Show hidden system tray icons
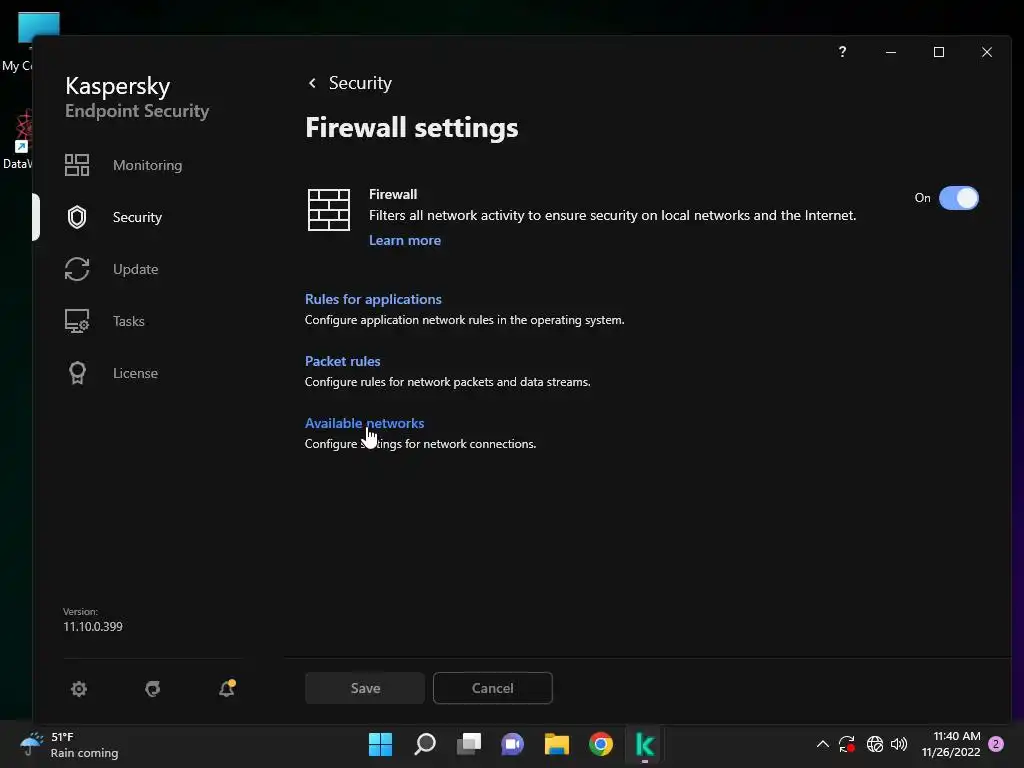The image size is (1024, 768). click(823, 744)
